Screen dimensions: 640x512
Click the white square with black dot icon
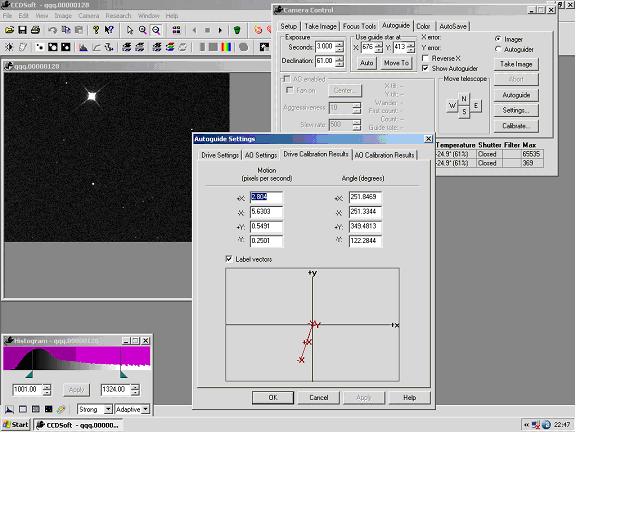[x=40, y=47]
